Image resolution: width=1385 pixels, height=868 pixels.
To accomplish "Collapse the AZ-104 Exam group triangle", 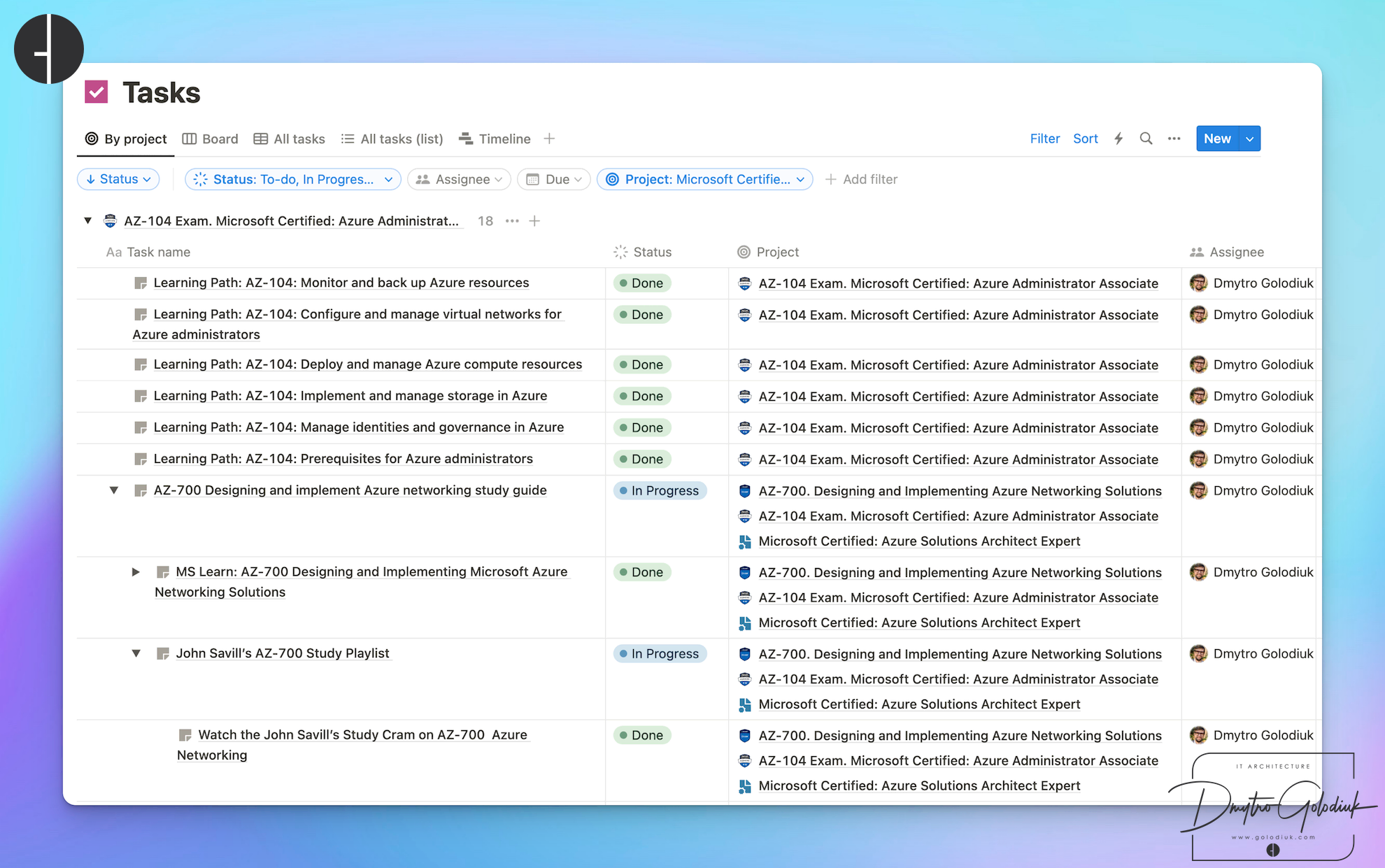I will click(87, 220).
